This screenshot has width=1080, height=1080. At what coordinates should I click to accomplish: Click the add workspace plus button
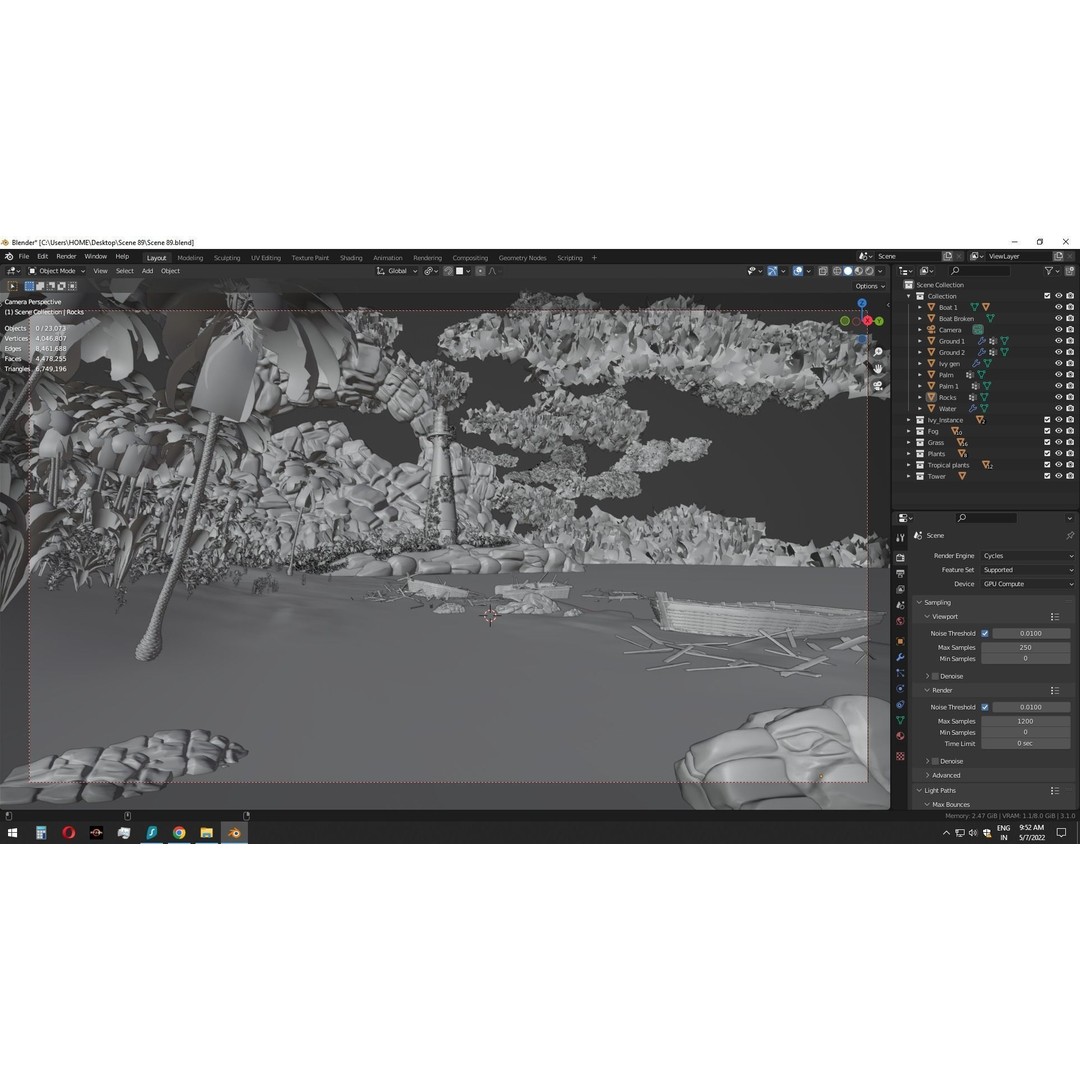click(594, 258)
